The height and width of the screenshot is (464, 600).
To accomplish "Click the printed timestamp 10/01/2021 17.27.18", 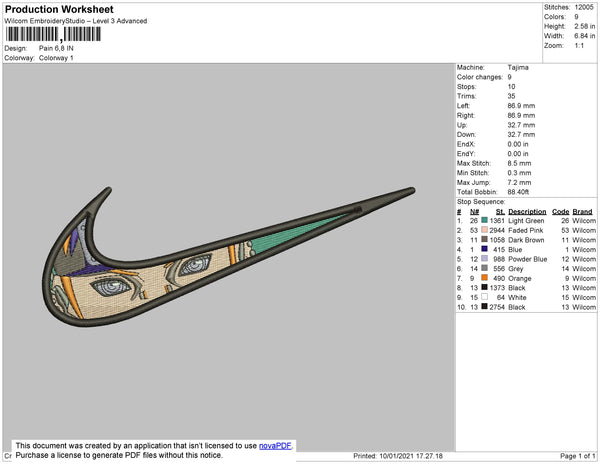I will click(411, 456).
